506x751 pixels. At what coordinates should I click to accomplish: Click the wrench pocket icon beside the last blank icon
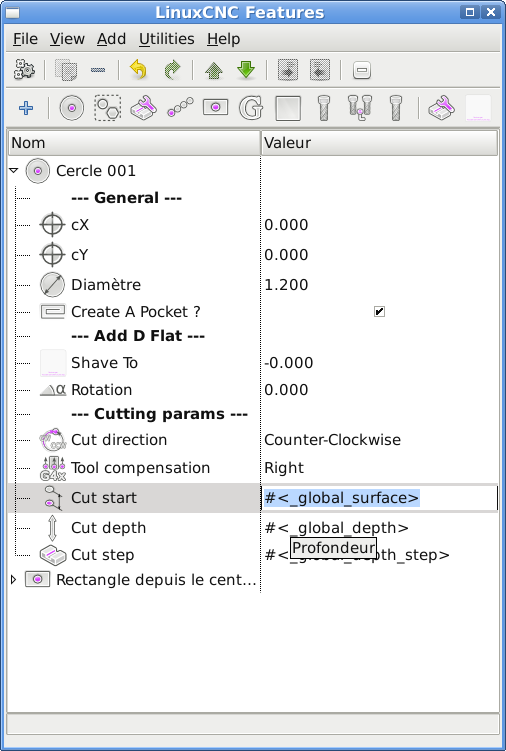point(441,108)
